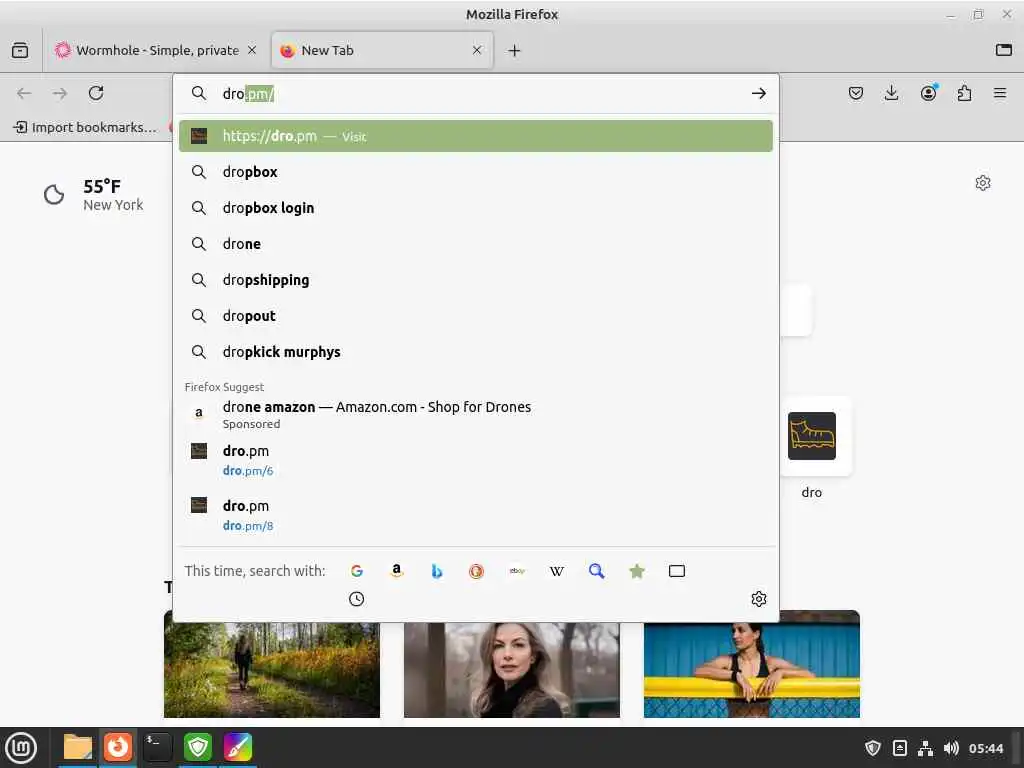1024x768 pixels.
Task: Open a new tab with the plus button
Action: [515, 50]
